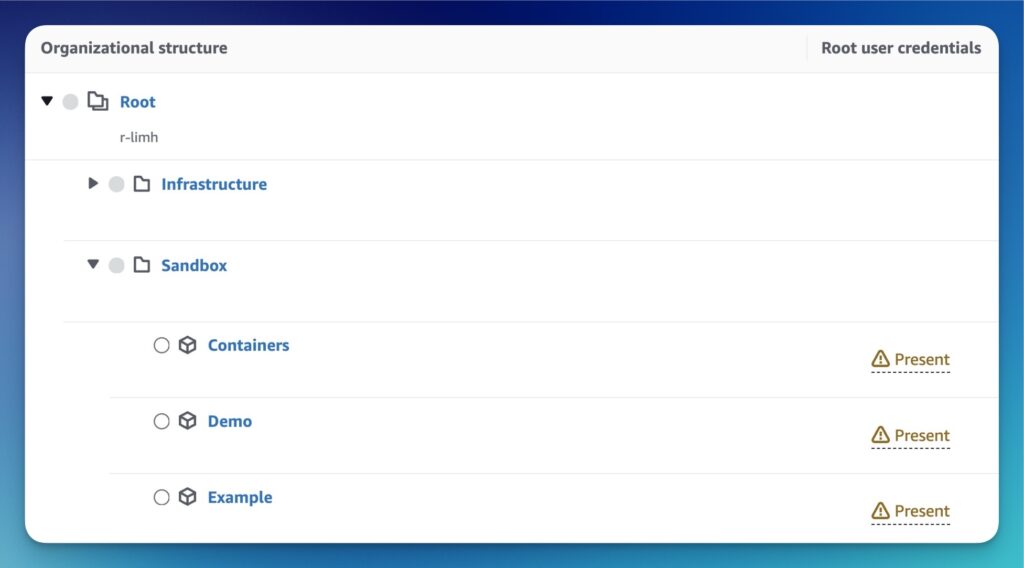The image size is (1024, 568).
Task: Click the warning icon for Containers
Action: [880, 358]
